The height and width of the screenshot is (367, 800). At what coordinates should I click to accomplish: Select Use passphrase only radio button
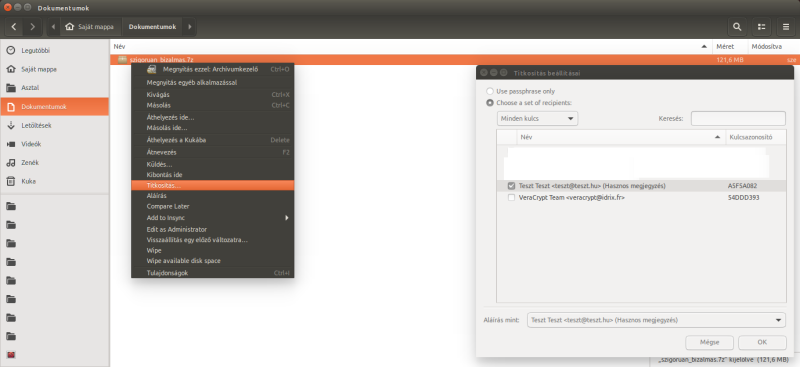tap(490, 91)
